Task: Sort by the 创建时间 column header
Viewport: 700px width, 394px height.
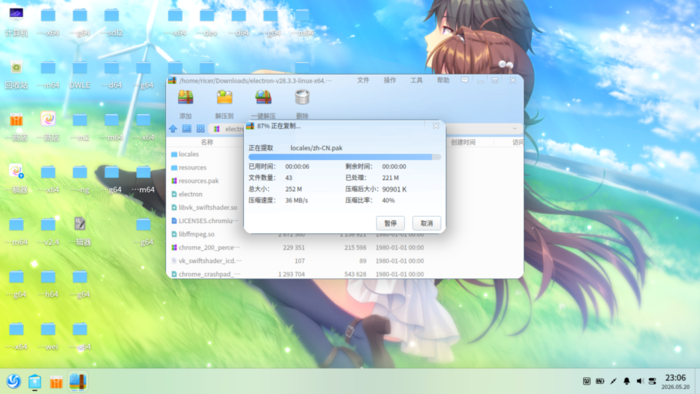Action: (x=463, y=142)
